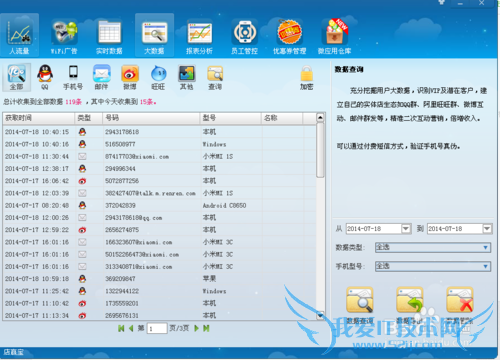Close the application window

(x=481, y=3)
